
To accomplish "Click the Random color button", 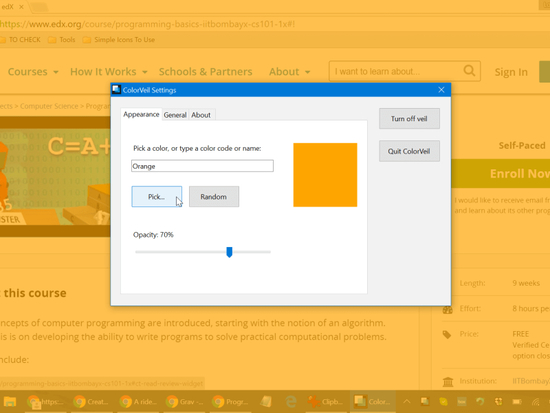I will [214, 196].
